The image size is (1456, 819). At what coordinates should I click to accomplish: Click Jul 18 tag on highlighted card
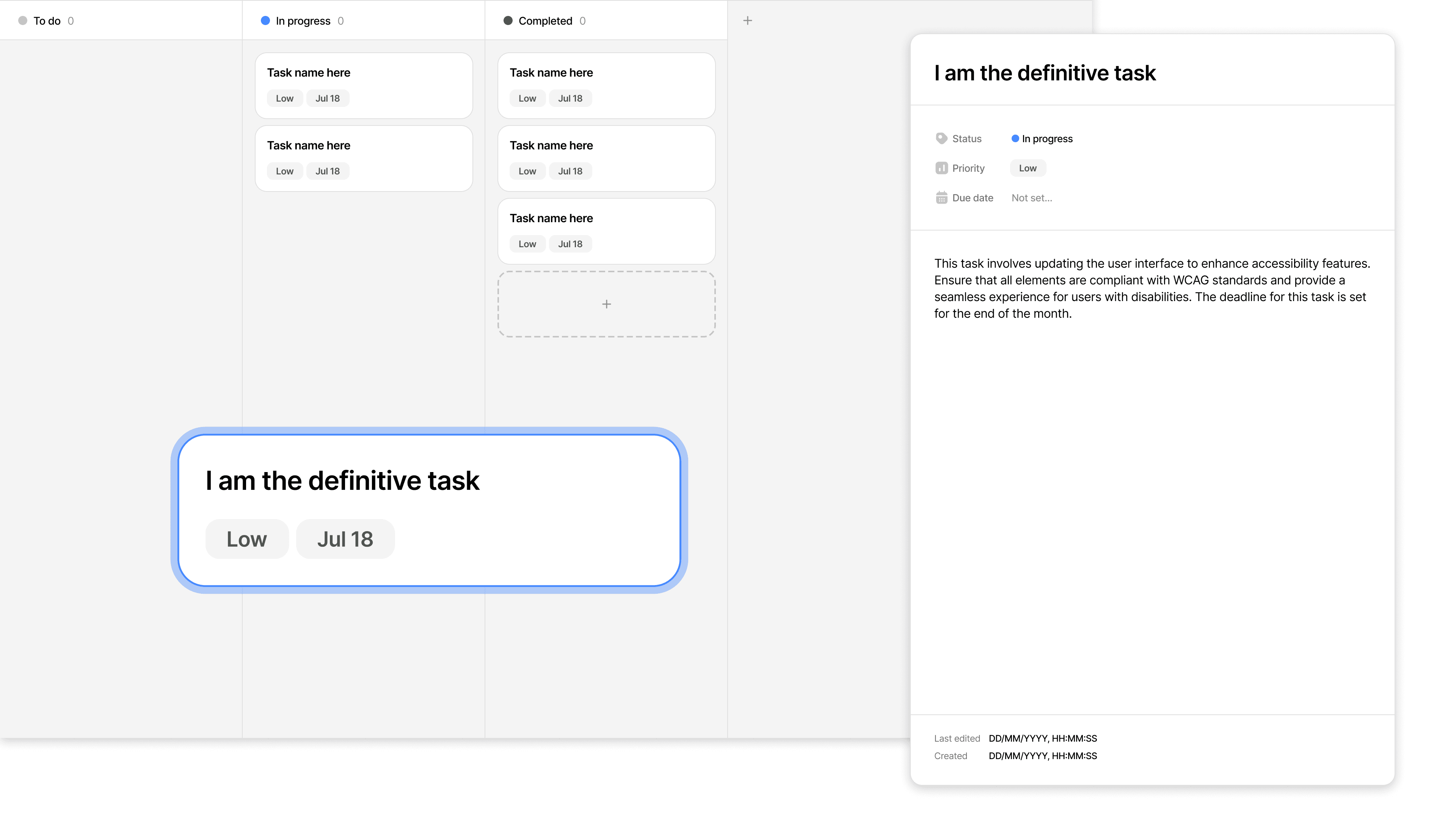click(x=345, y=539)
